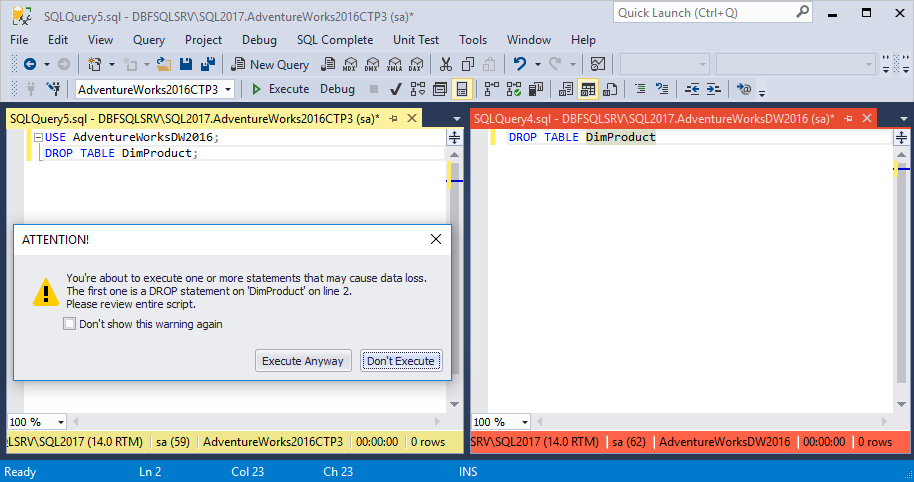Click the Execute toolbar button
The height and width of the screenshot is (482, 914).
[x=280, y=89]
